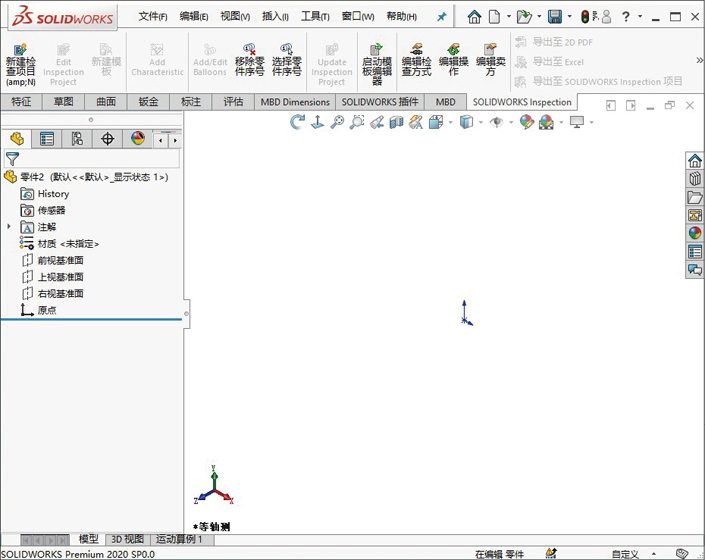Expand the 注解 annotations tree node
Image resolution: width=705 pixels, height=560 pixels.
tap(9, 227)
